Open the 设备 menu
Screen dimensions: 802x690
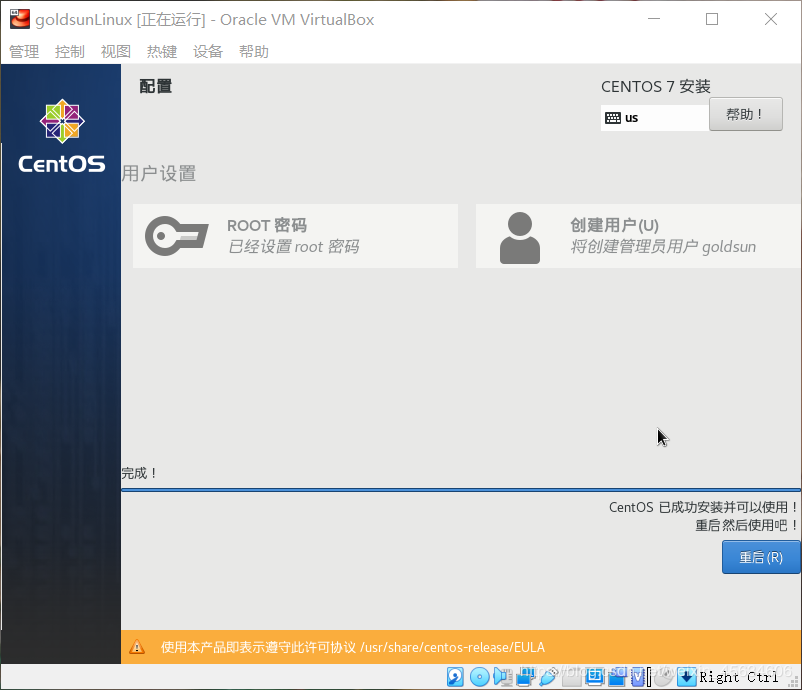tap(208, 52)
